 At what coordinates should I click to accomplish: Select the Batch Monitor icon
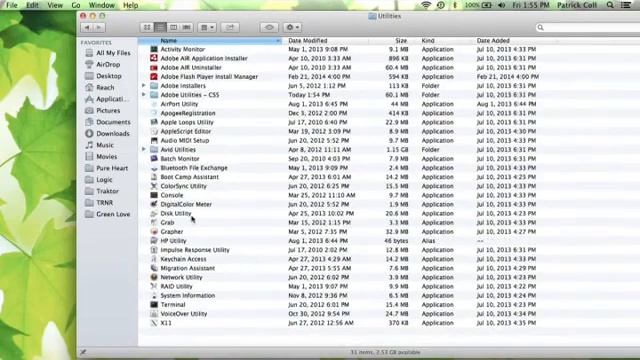click(154, 159)
